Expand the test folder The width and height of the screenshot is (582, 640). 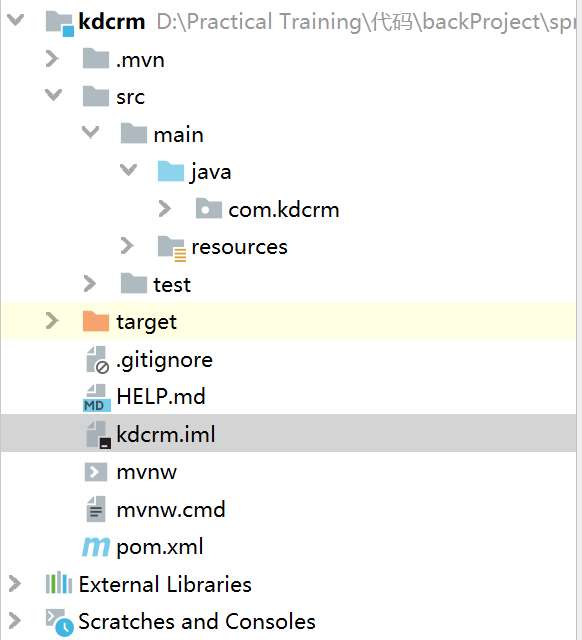pyautogui.click(x=89, y=284)
